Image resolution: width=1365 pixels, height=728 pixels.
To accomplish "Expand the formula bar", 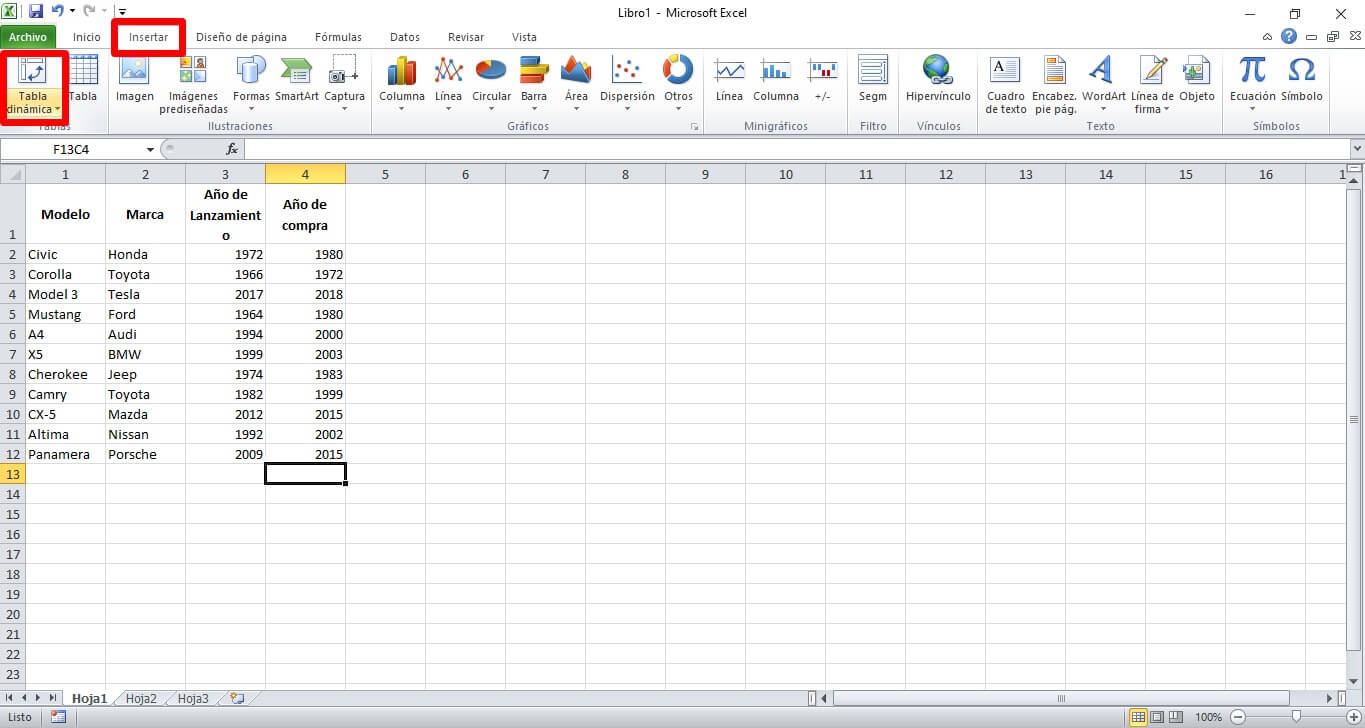I will 1356,149.
